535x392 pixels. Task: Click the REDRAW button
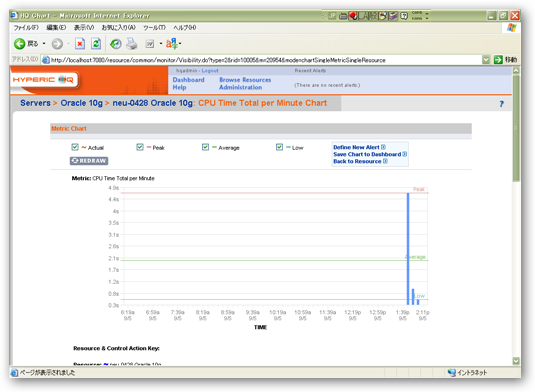(89, 161)
